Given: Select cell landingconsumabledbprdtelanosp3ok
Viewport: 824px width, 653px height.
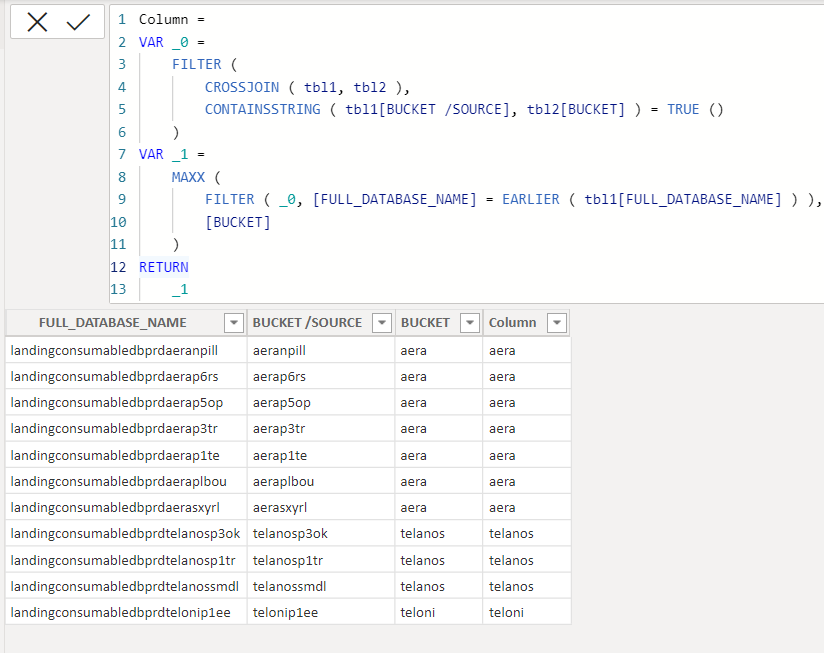Looking at the screenshot, I should [126, 533].
